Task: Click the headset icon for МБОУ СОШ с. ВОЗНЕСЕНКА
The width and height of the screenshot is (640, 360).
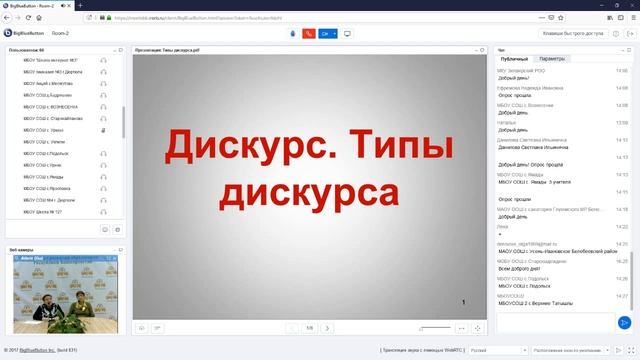Action: pos(103,107)
